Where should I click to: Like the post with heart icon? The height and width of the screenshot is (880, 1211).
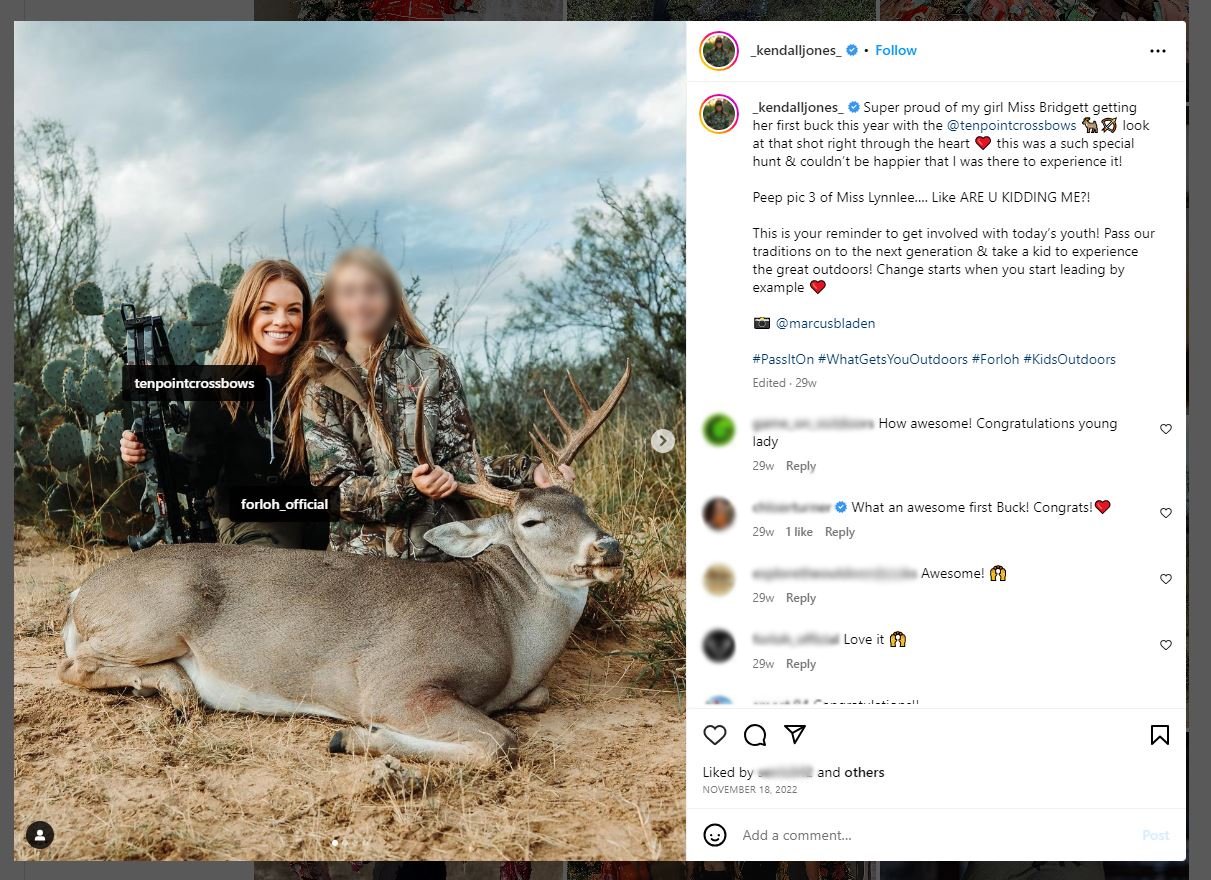click(x=715, y=735)
